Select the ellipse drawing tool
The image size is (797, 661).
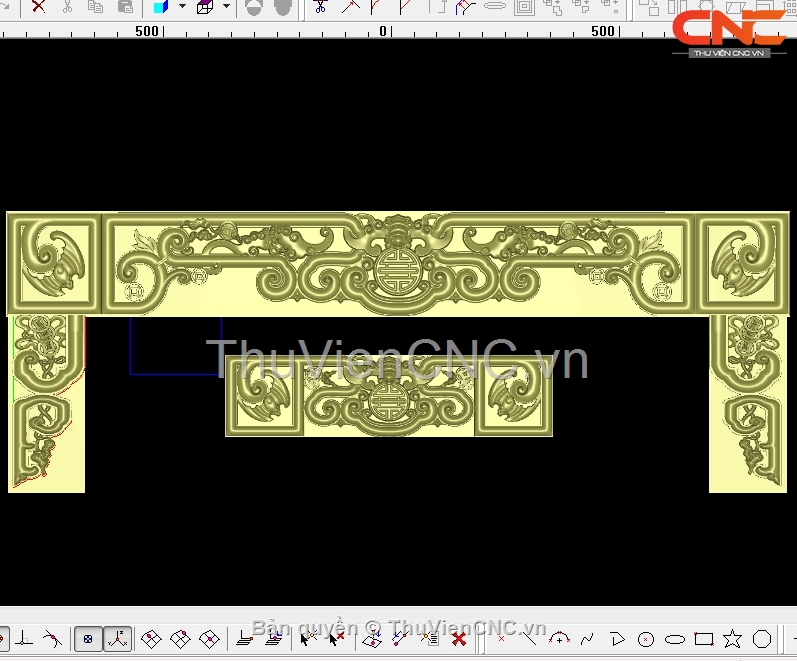675,639
